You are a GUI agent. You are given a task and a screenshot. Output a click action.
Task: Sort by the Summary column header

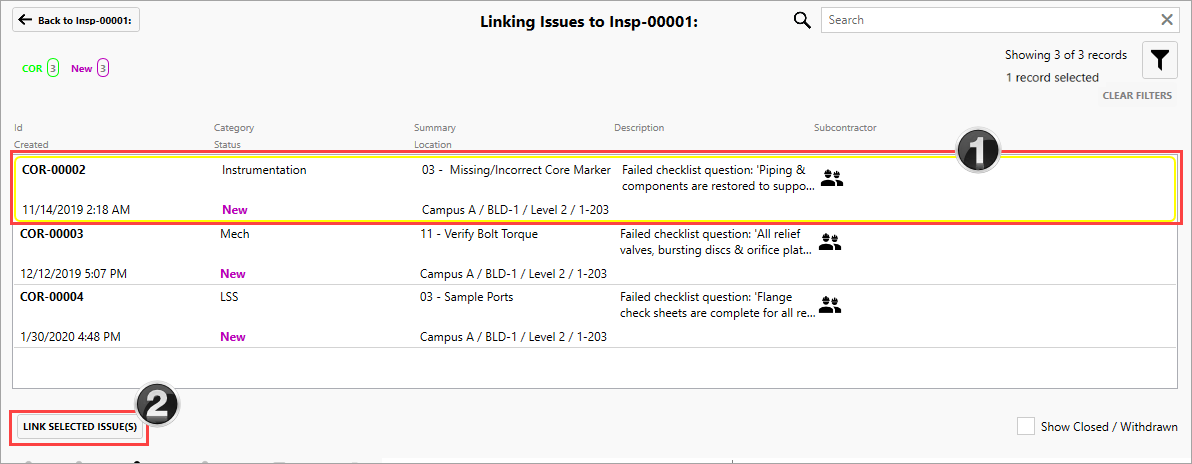(x=435, y=128)
